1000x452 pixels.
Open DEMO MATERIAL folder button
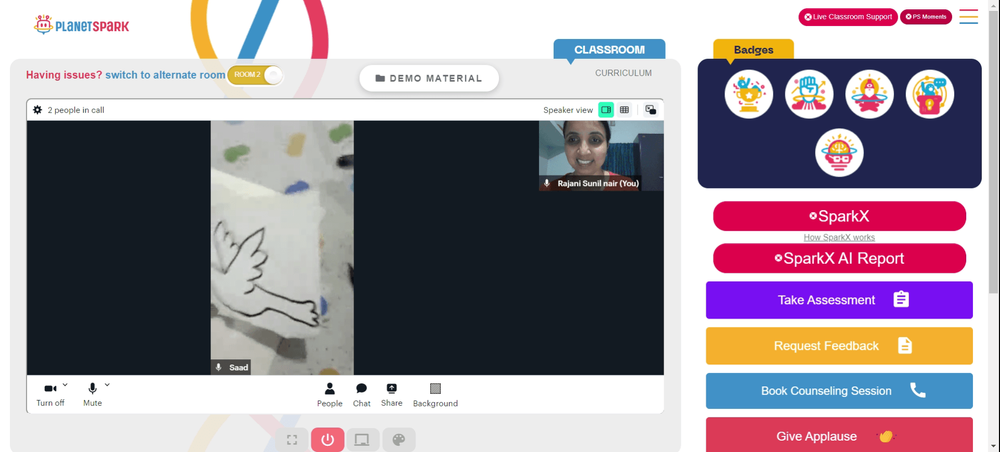(x=429, y=78)
